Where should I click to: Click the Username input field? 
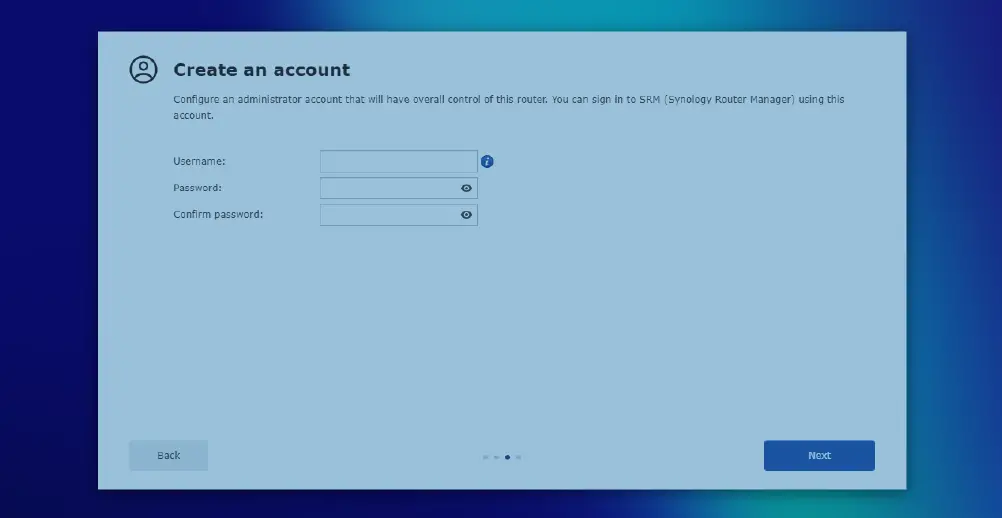tap(399, 162)
